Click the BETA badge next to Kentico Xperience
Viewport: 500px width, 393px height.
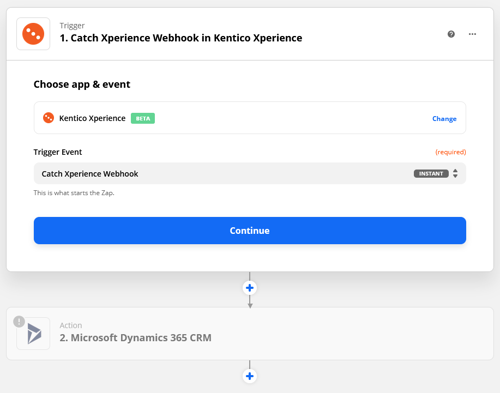click(x=143, y=118)
